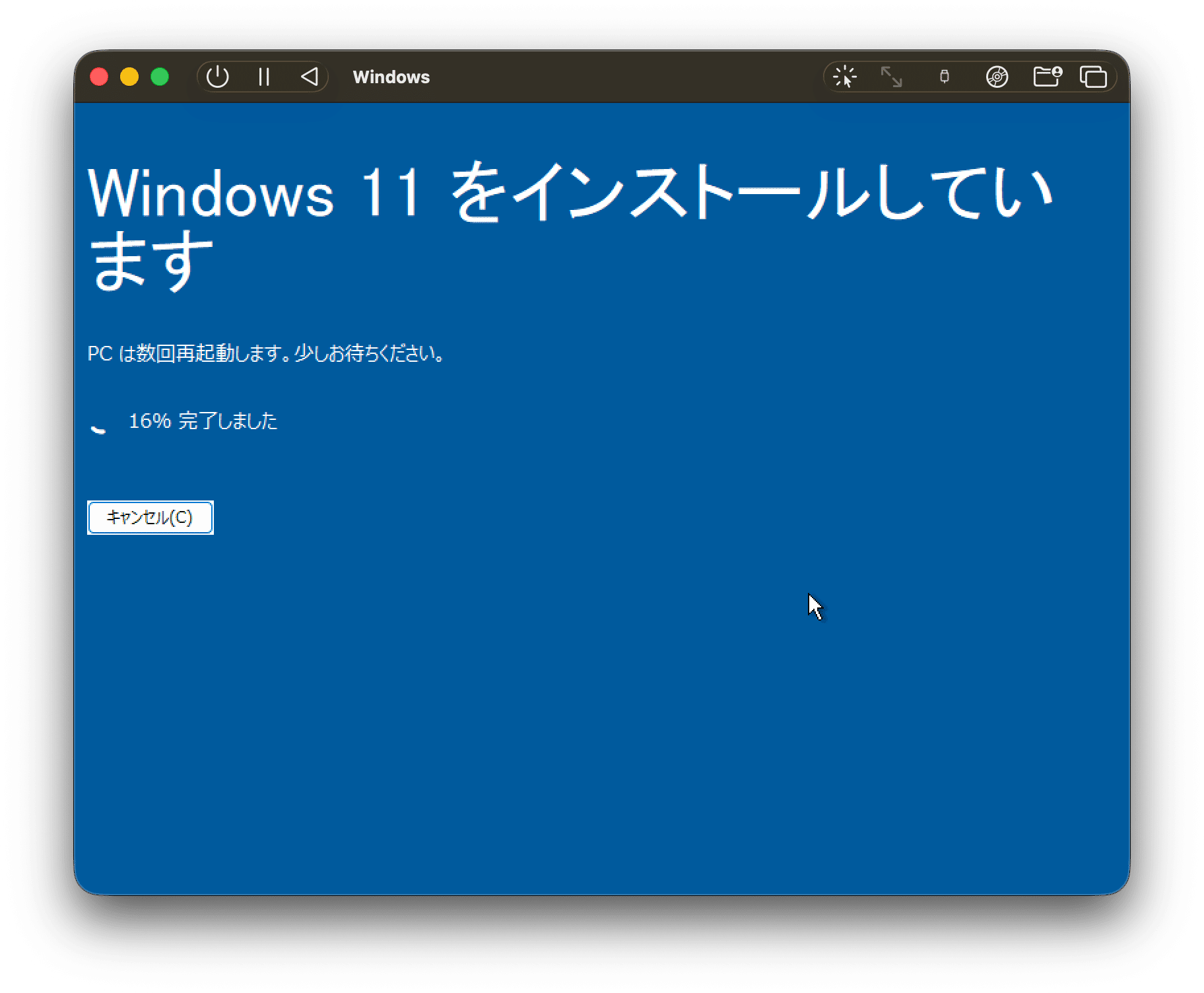Click the power button in the VM toolbar

tap(217, 77)
